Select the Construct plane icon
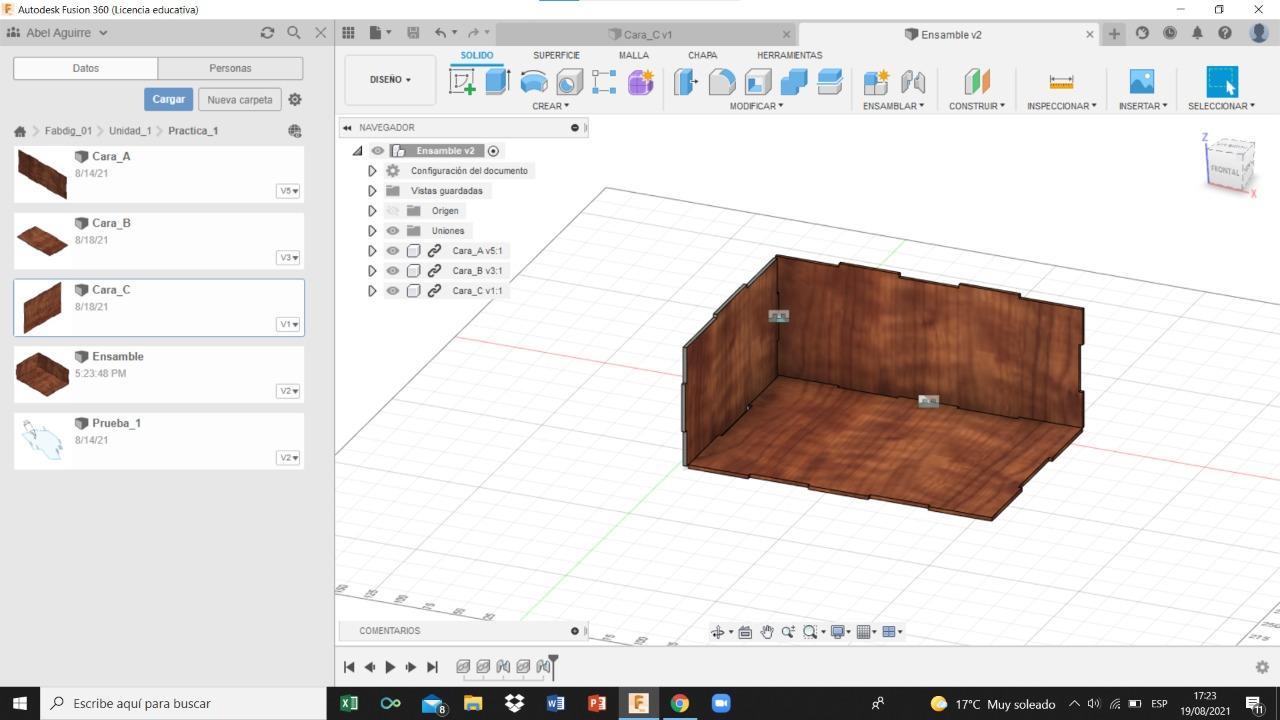1280x720 pixels. 977,82
